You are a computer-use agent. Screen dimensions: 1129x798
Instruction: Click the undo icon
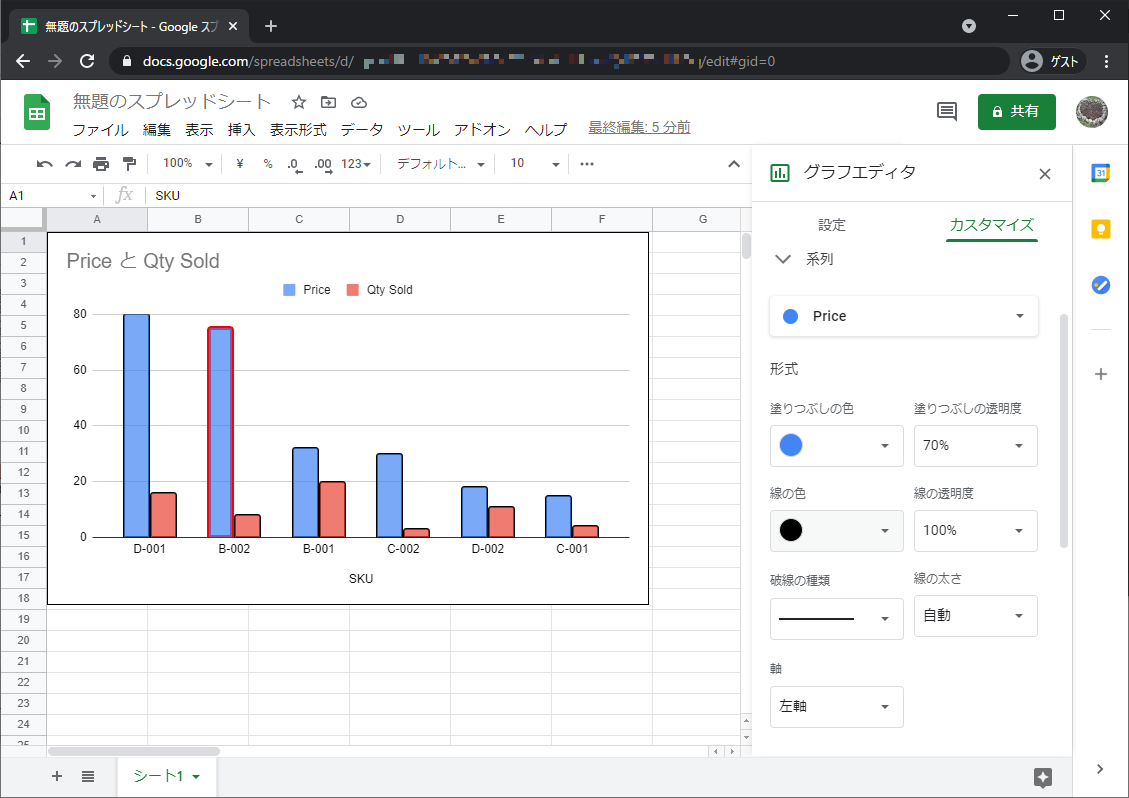44,162
